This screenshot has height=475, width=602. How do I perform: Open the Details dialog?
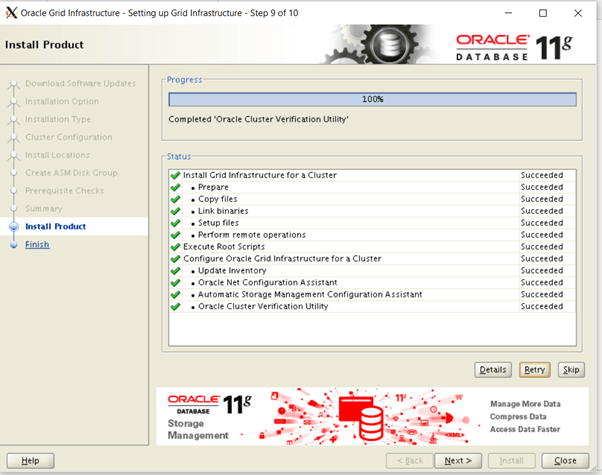pyautogui.click(x=493, y=370)
